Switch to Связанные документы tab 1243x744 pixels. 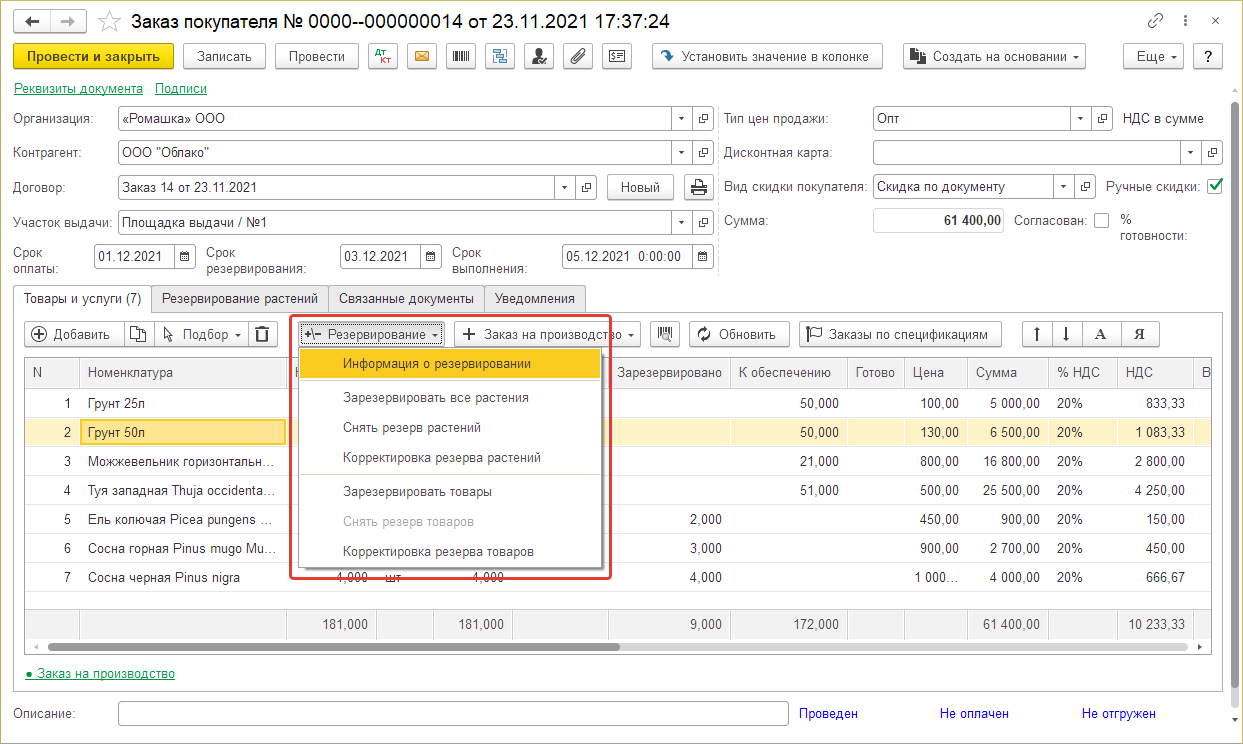pyautogui.click(x=406, y=298)
